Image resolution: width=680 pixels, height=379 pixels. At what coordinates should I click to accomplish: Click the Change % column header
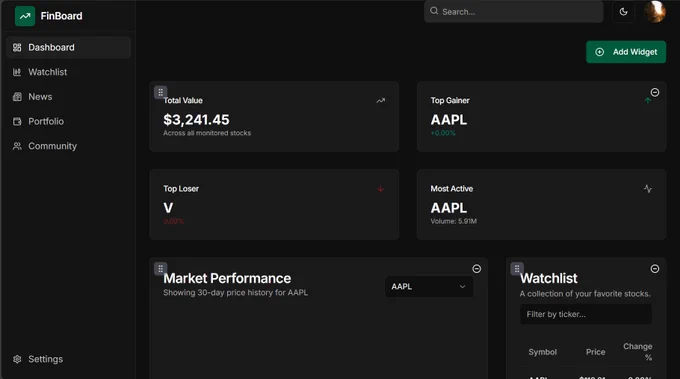point(638,352)
